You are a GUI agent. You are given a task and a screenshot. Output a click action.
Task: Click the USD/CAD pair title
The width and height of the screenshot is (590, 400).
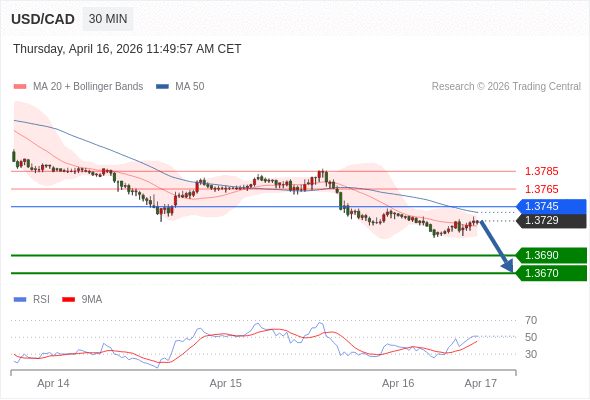pos(43,19)
